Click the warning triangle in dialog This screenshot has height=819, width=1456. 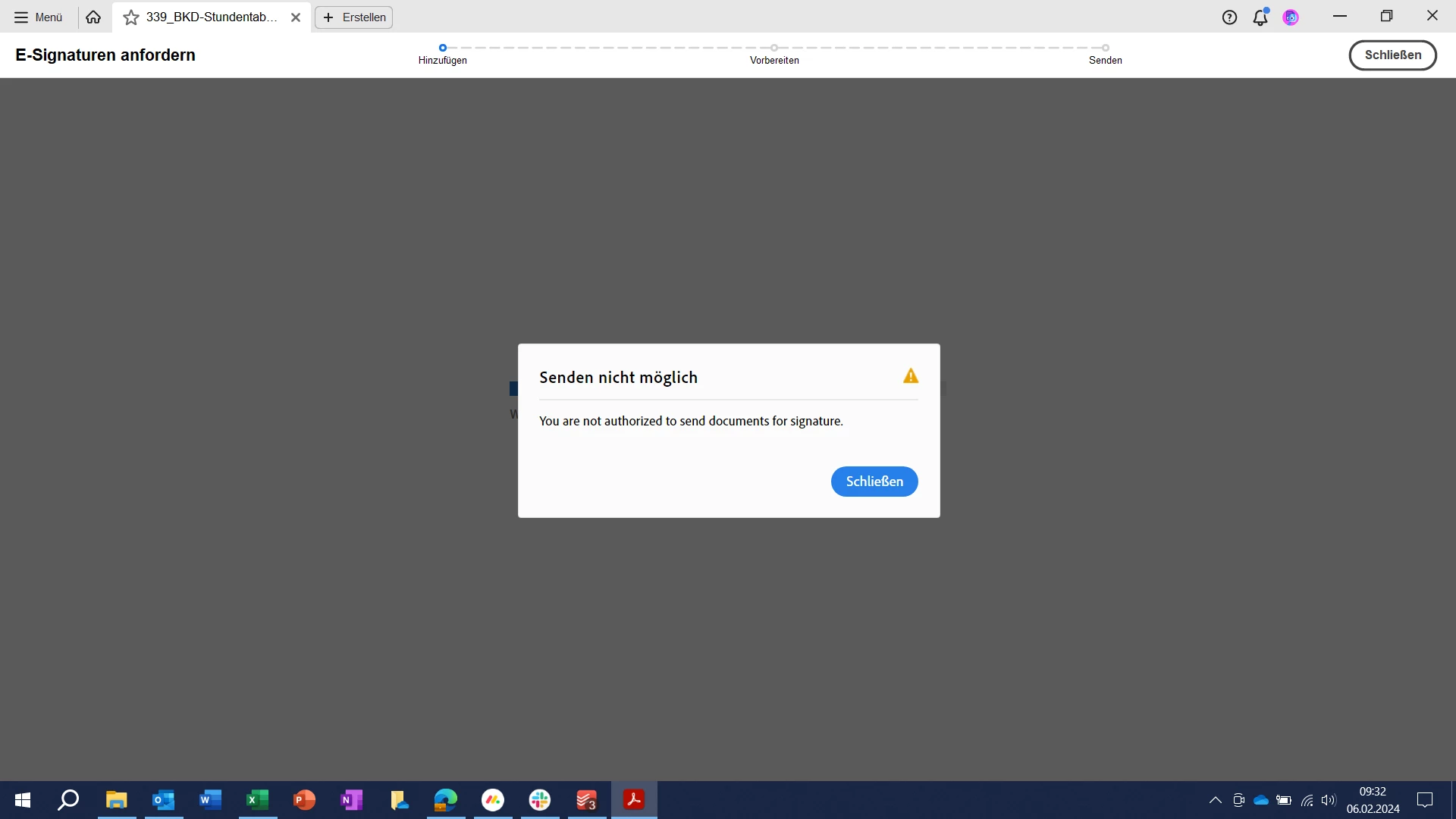coord(911,376)
